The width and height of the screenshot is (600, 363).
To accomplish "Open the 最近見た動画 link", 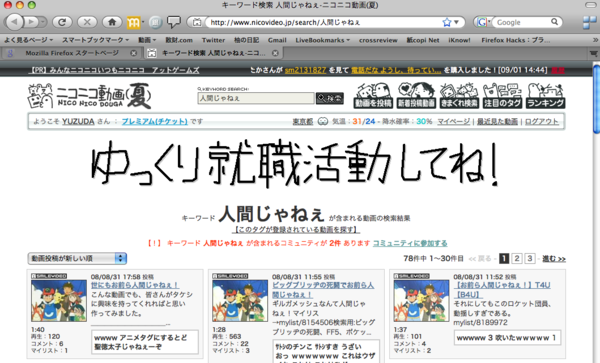I will [x=497, y=121].
